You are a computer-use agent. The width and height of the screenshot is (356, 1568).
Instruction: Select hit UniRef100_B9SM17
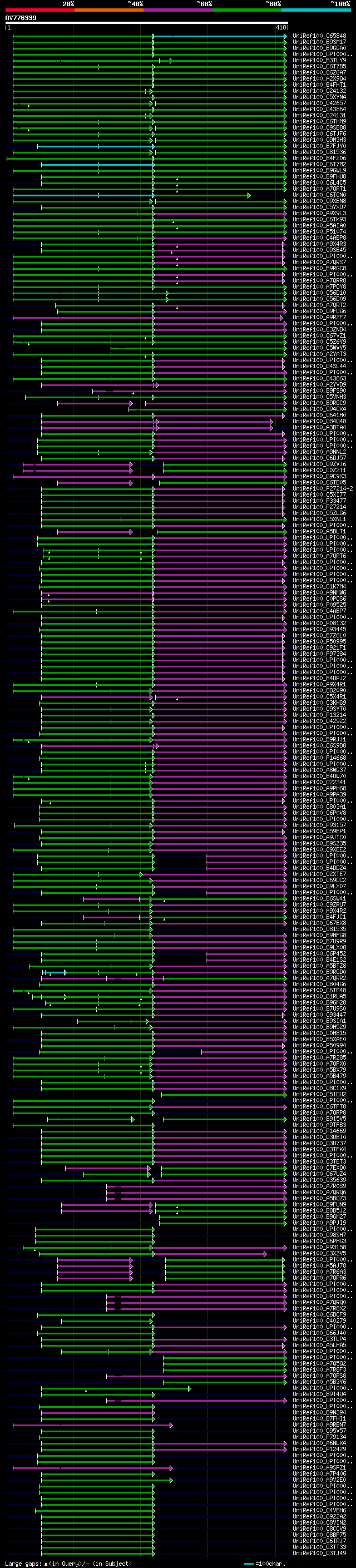(x=319, y=42)
